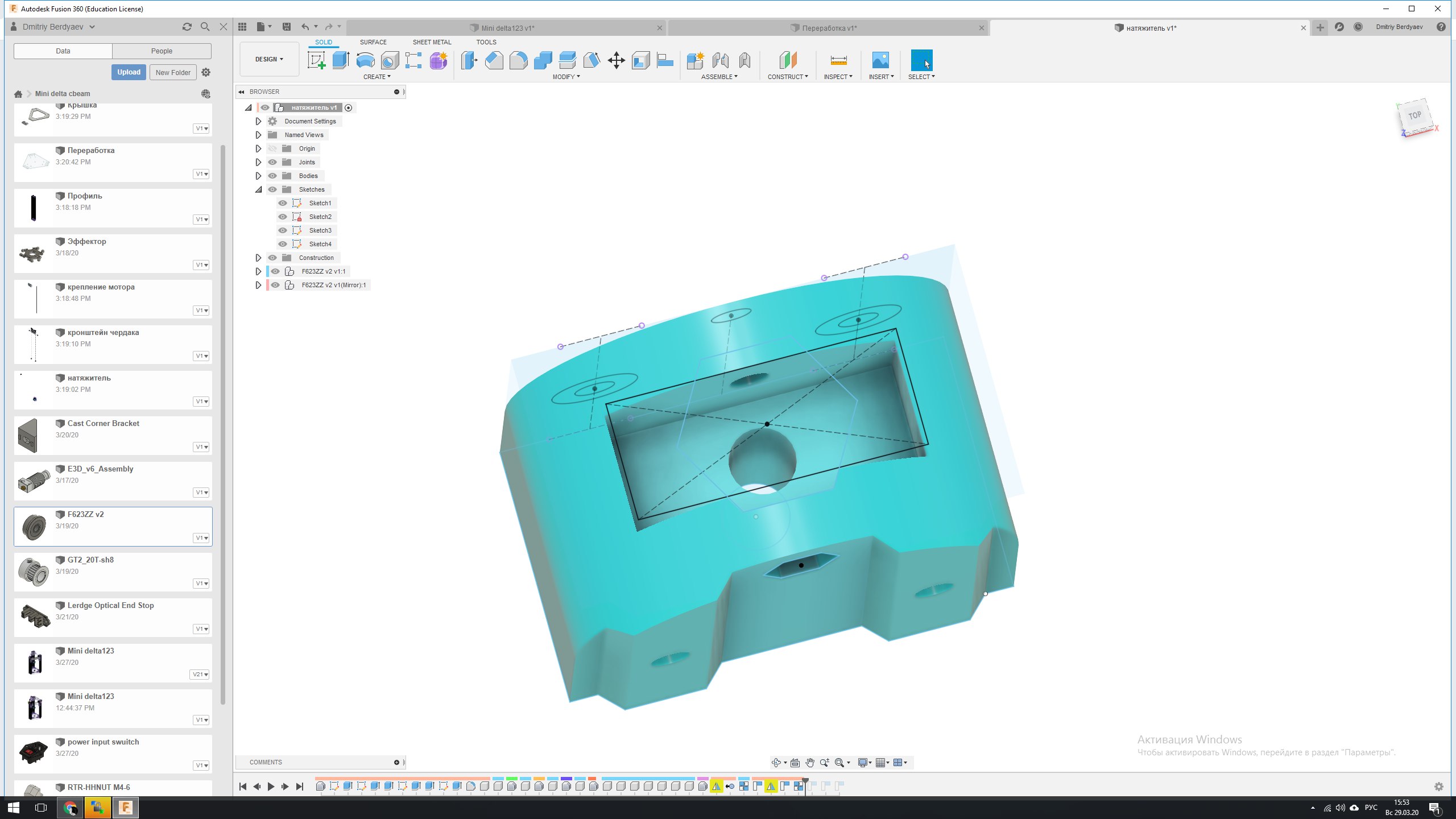Select the Measure tool
The height and width of the screenshot is (819, 1456).
coord(838,60)
